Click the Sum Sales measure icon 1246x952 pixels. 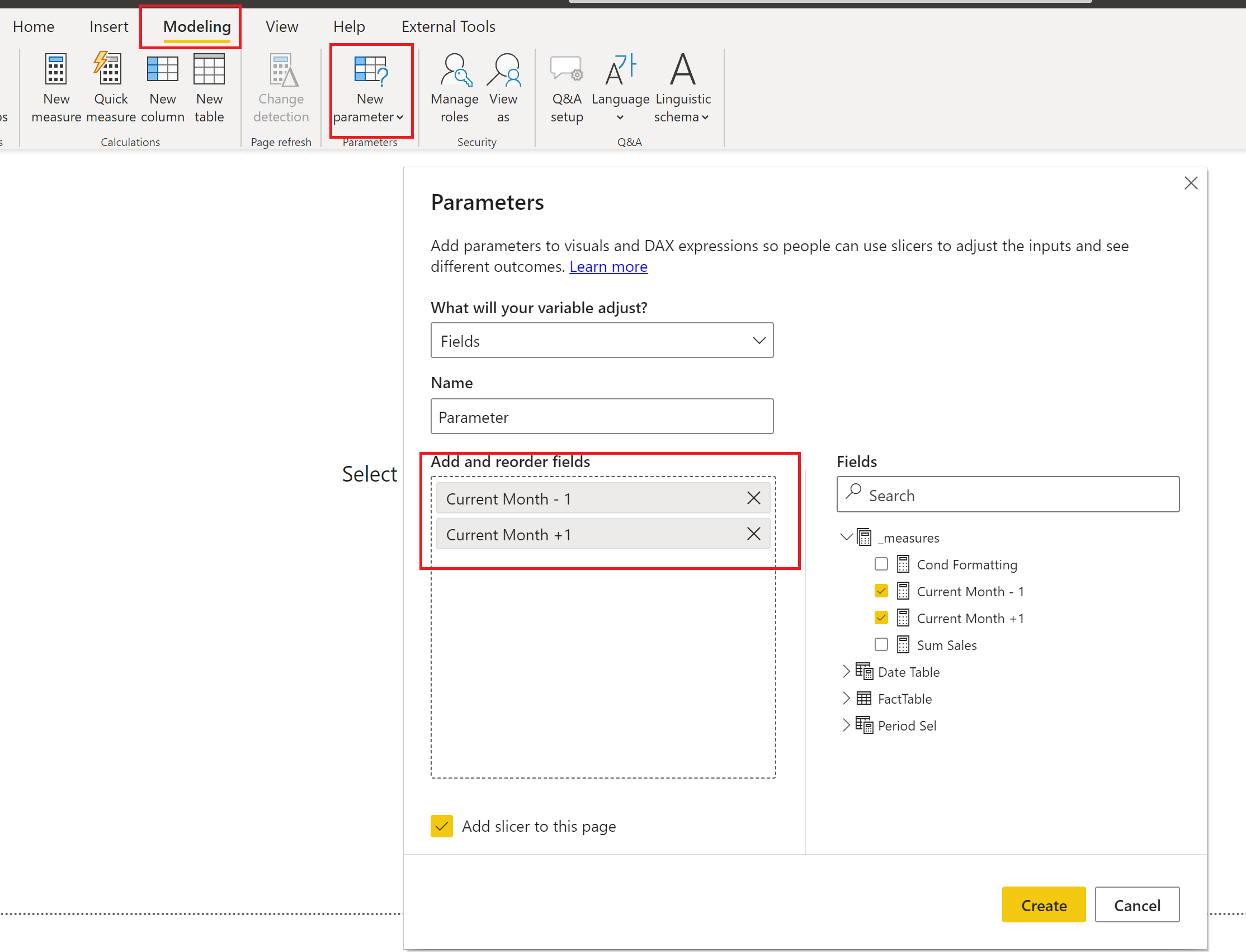pos(903,644)
